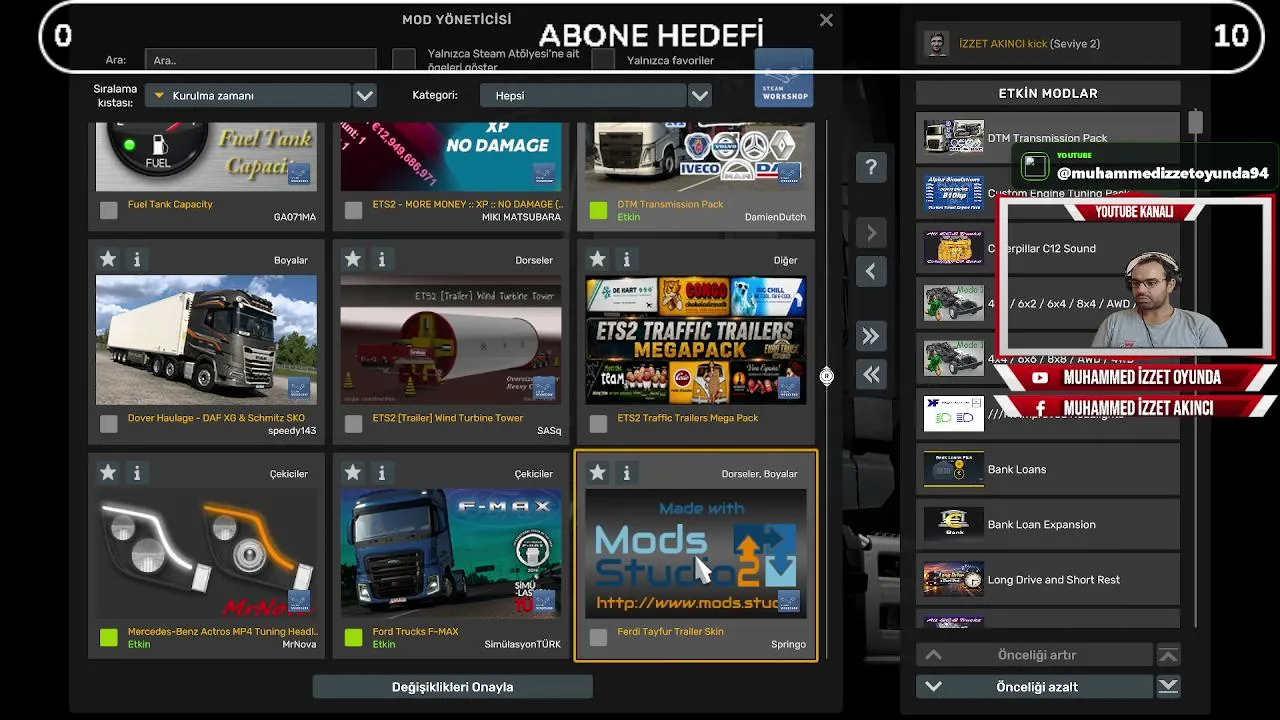Mark ETS2 Traffic Trailers Mega Pack as favorite
Screen dimensions: 1280x720
598,260
